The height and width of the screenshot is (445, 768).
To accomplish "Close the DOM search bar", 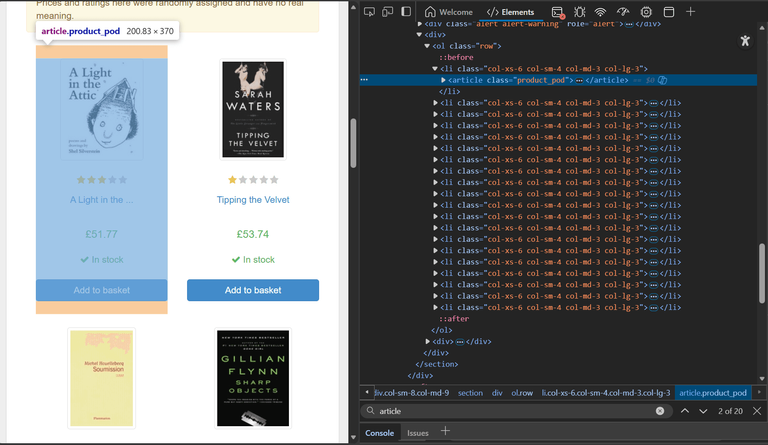I will tap(757, 411).
